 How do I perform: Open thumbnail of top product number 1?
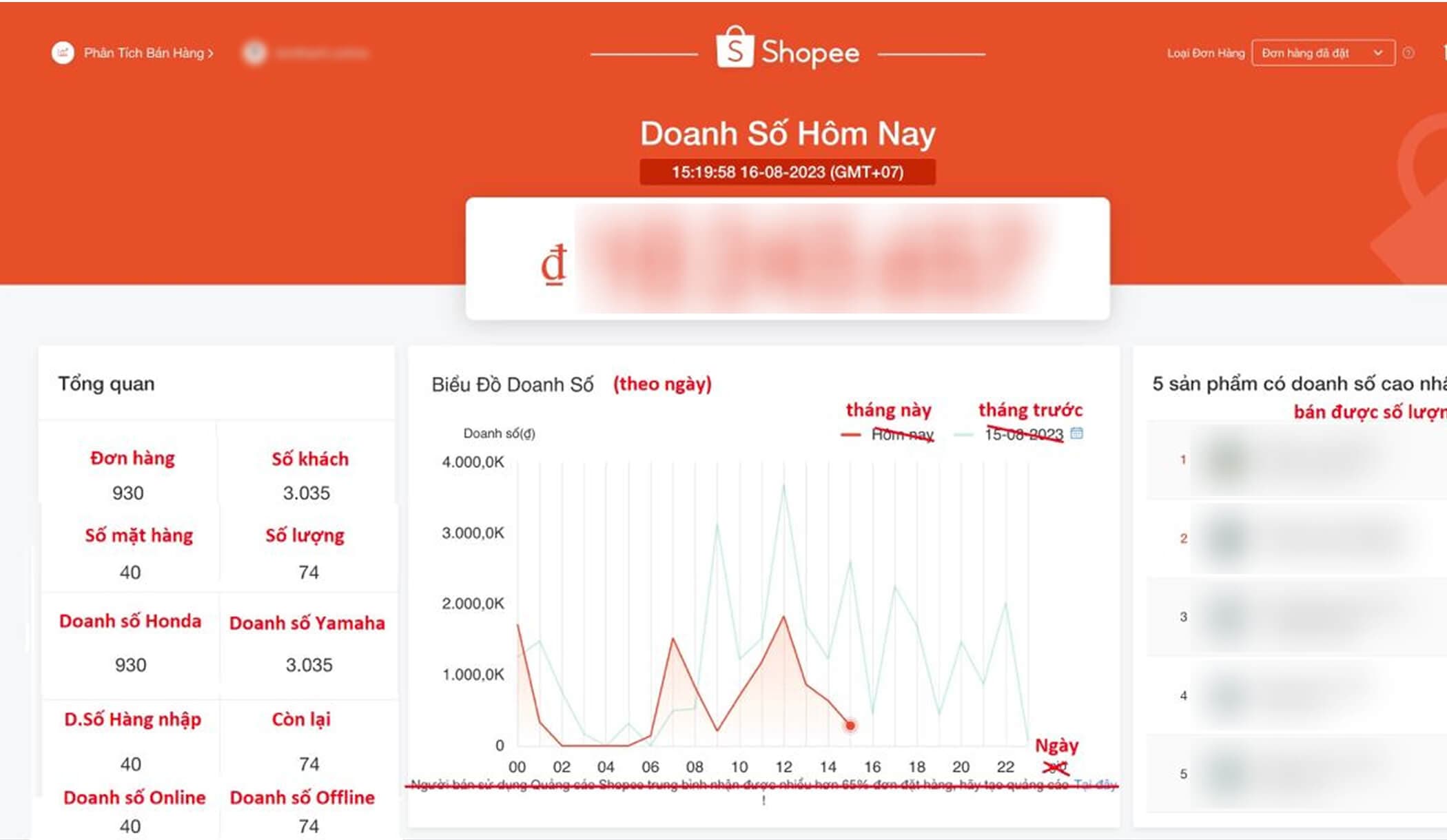pyautogui.click(x=1228, y=460)
